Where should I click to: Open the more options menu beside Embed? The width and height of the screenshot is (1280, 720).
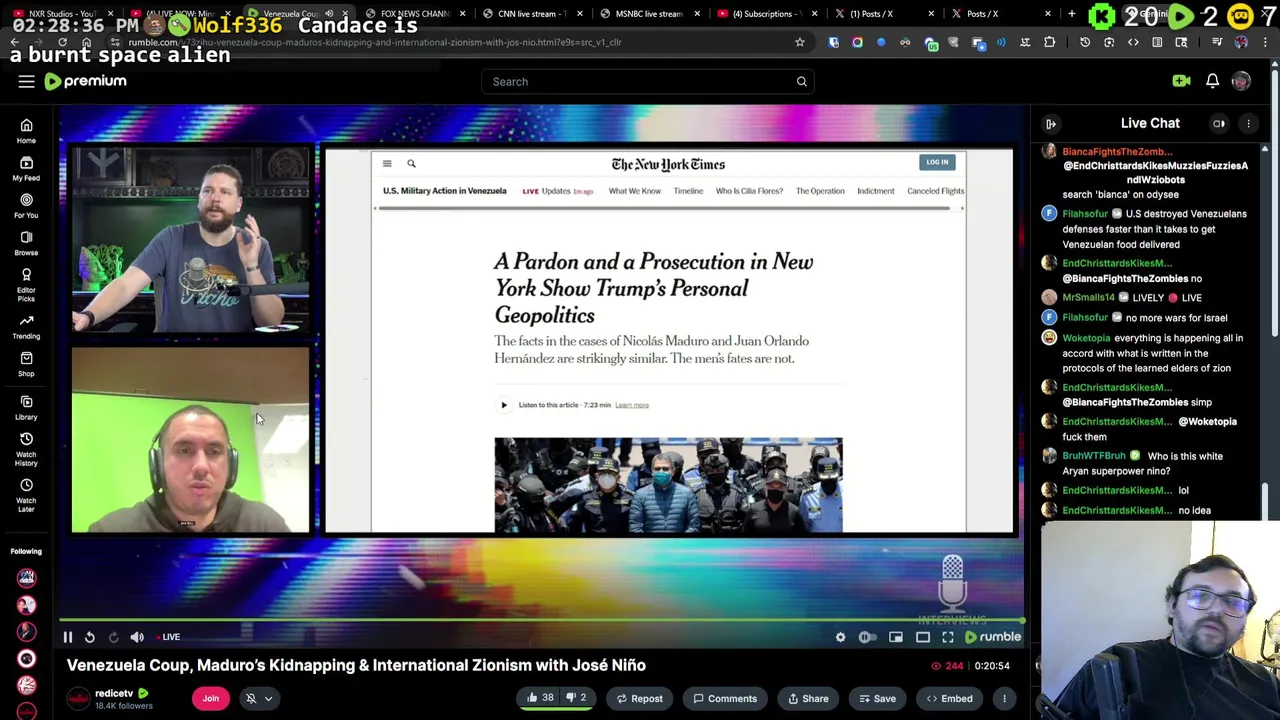(1004, 699)
